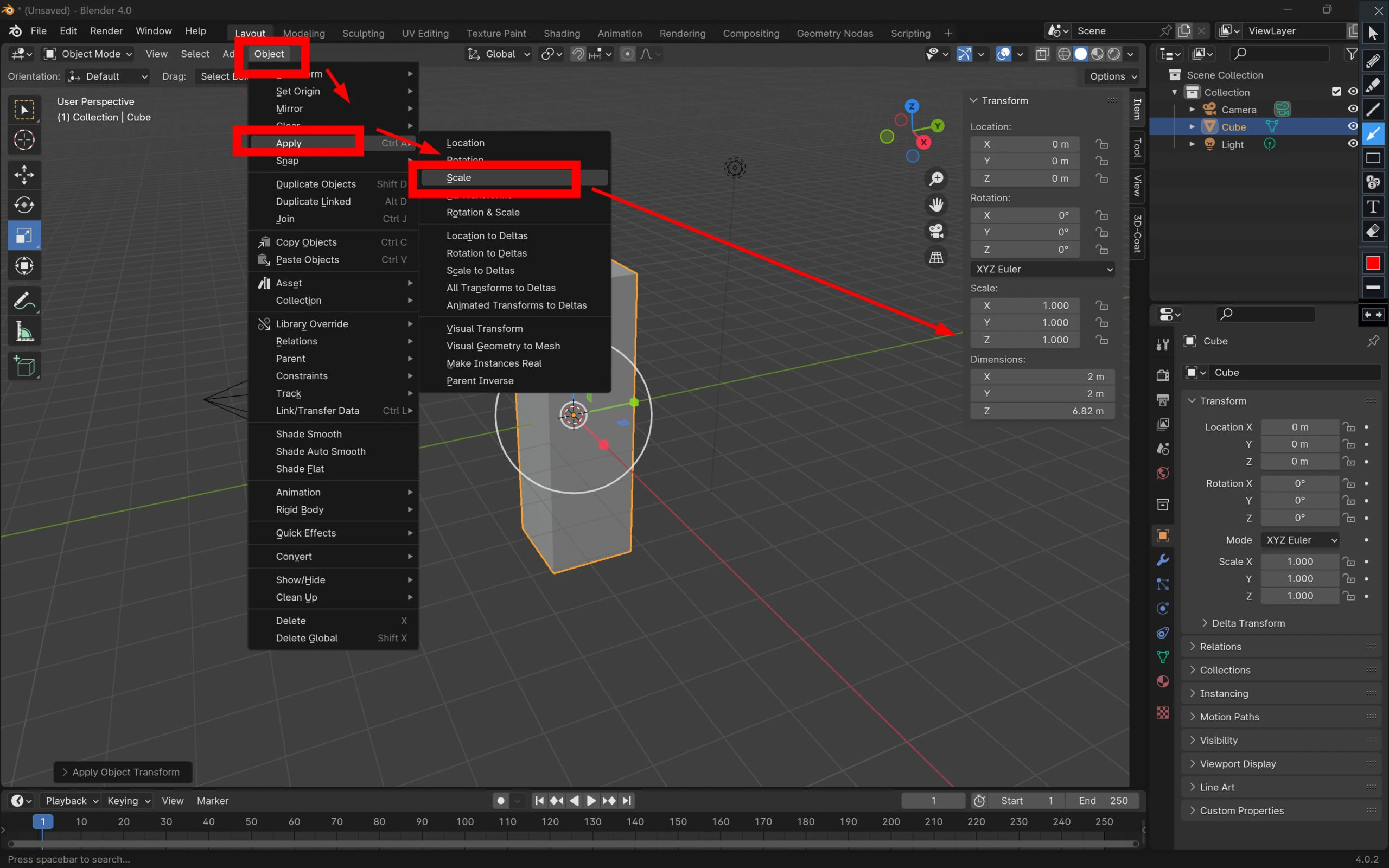Select the Measure tool
Image resolution: width=1389 pixels, height=868 pixels.
coord(23,331)
